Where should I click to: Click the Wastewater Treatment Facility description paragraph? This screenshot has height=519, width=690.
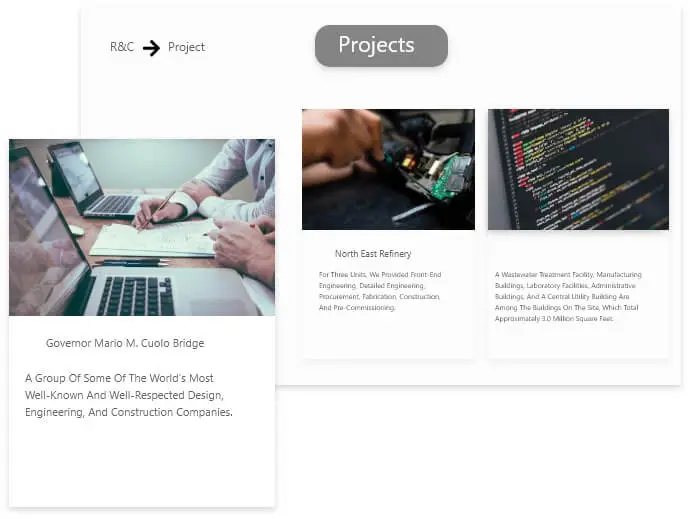(x=568, y=296)
